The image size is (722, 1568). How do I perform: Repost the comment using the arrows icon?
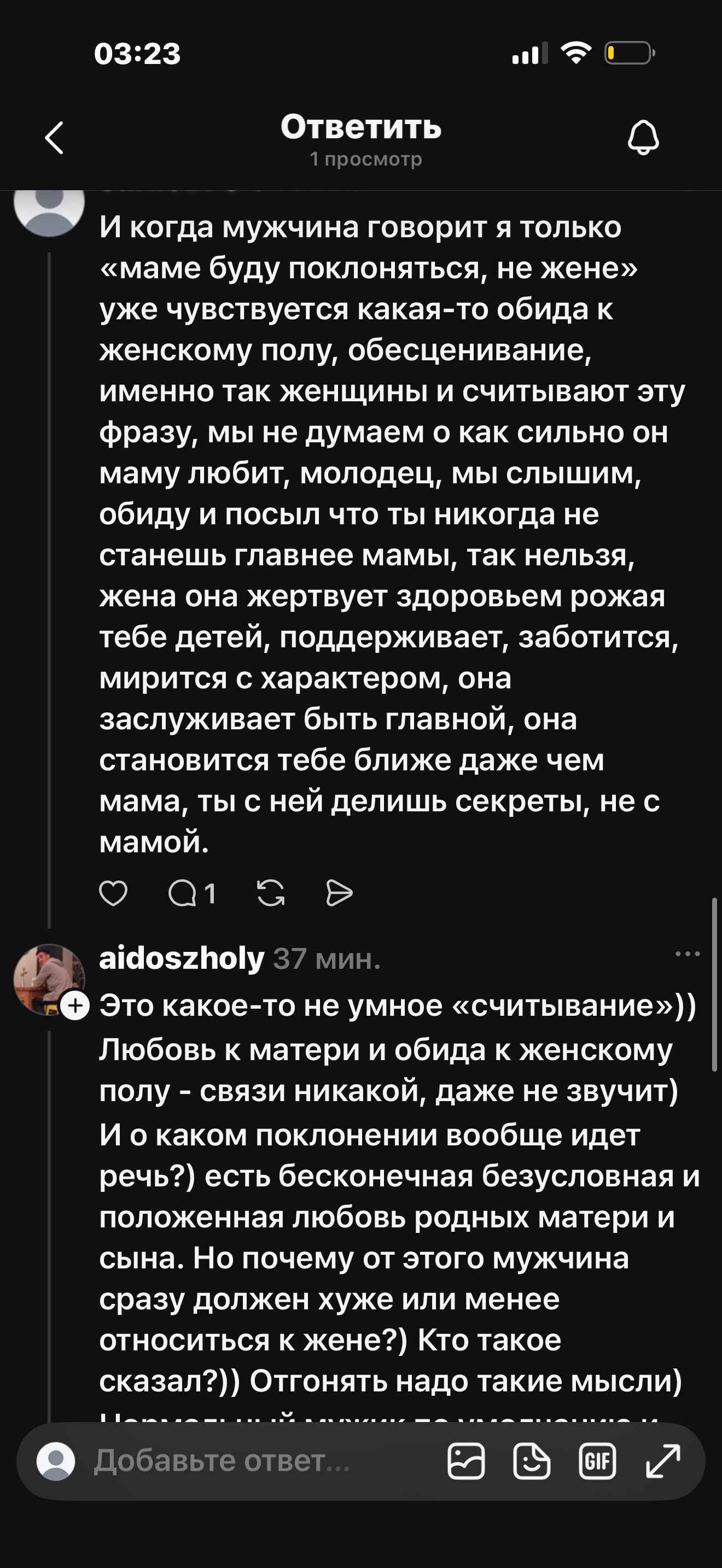(x=271, y=893)
